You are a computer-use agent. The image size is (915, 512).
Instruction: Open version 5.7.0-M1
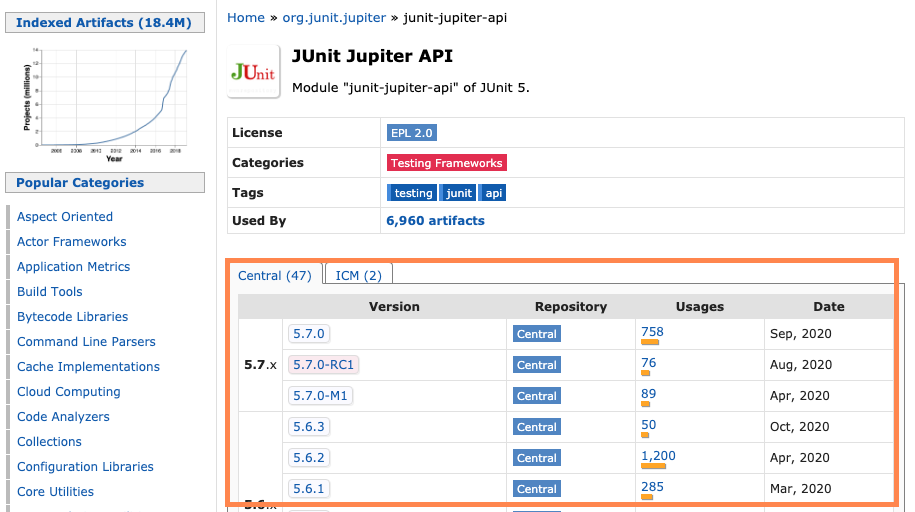tap(320, 395)
